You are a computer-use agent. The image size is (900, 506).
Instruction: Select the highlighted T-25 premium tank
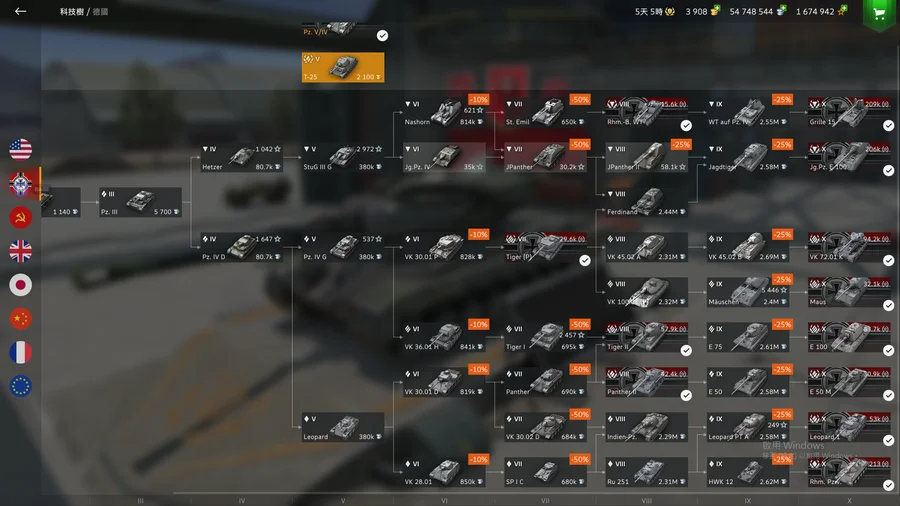[343, 67]
